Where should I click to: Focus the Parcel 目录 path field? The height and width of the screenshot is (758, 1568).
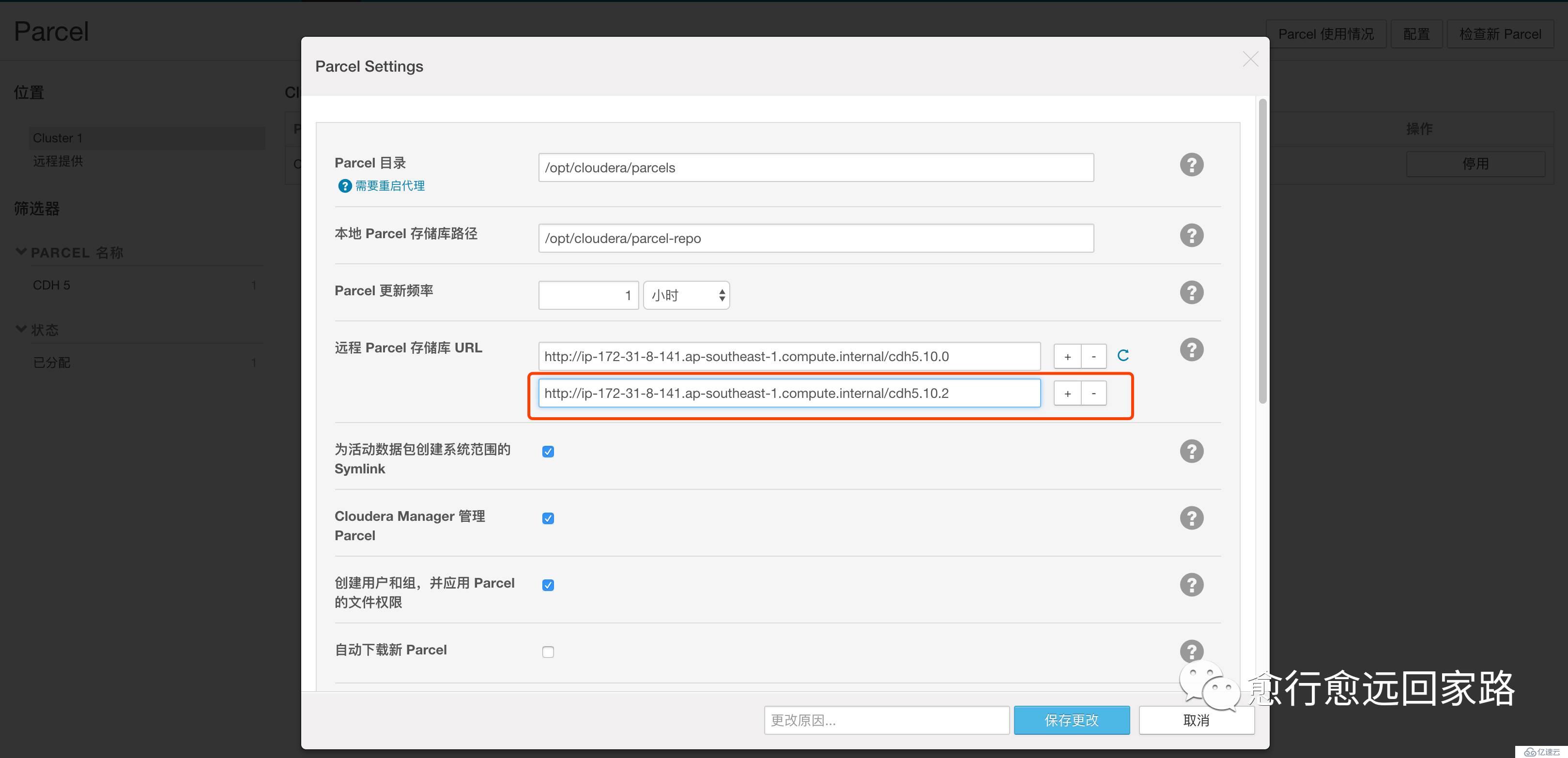(x=815, y=167)
